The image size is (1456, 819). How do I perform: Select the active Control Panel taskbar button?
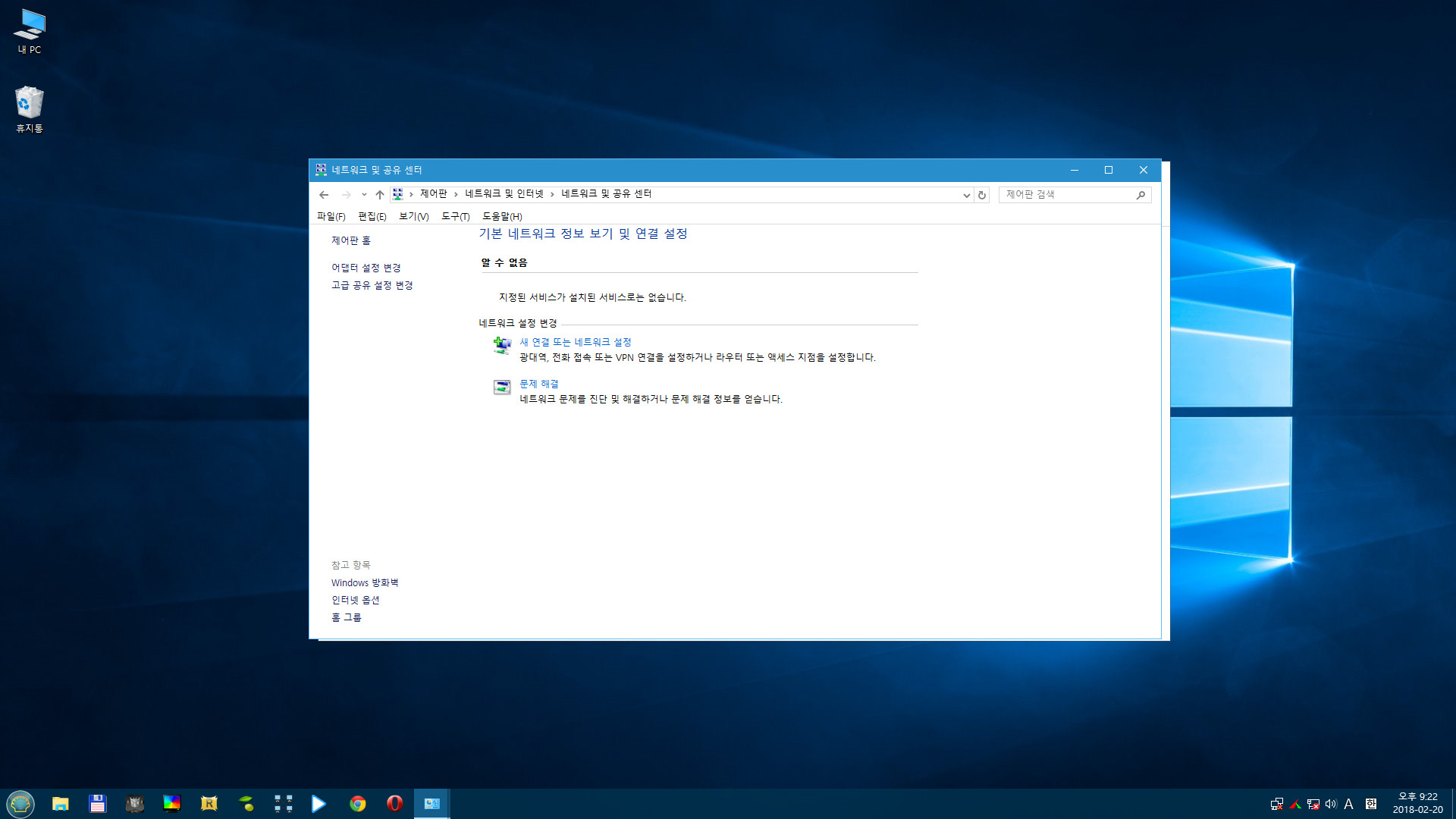(x=432, y=804)
